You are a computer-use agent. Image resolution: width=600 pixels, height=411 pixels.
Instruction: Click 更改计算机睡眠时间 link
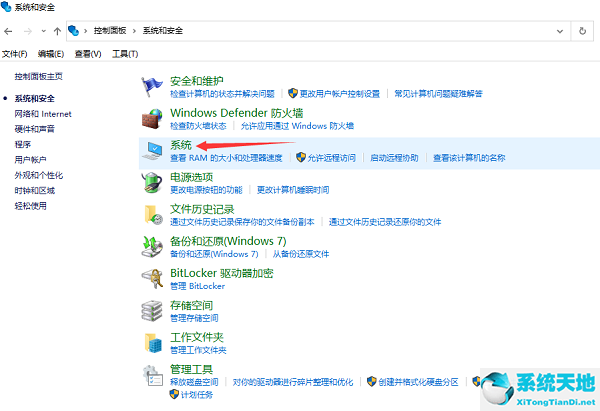coord(293,190)
